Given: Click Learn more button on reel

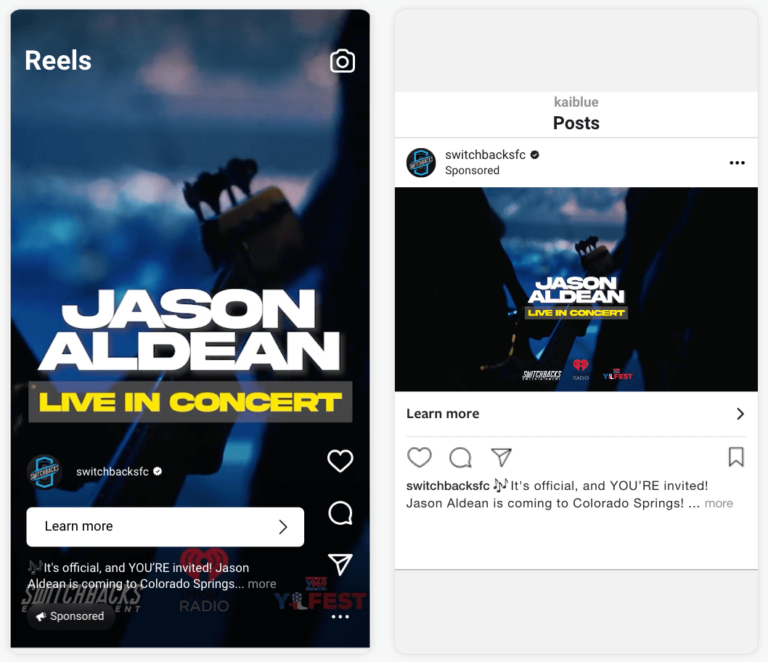Looking at the screenshot, I should pyautogui.click(x=165, y=527).
